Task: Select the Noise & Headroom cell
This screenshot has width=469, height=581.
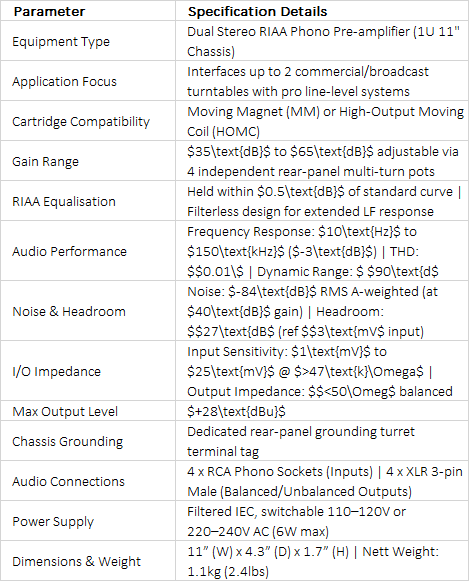Action: tap(88, 311)
